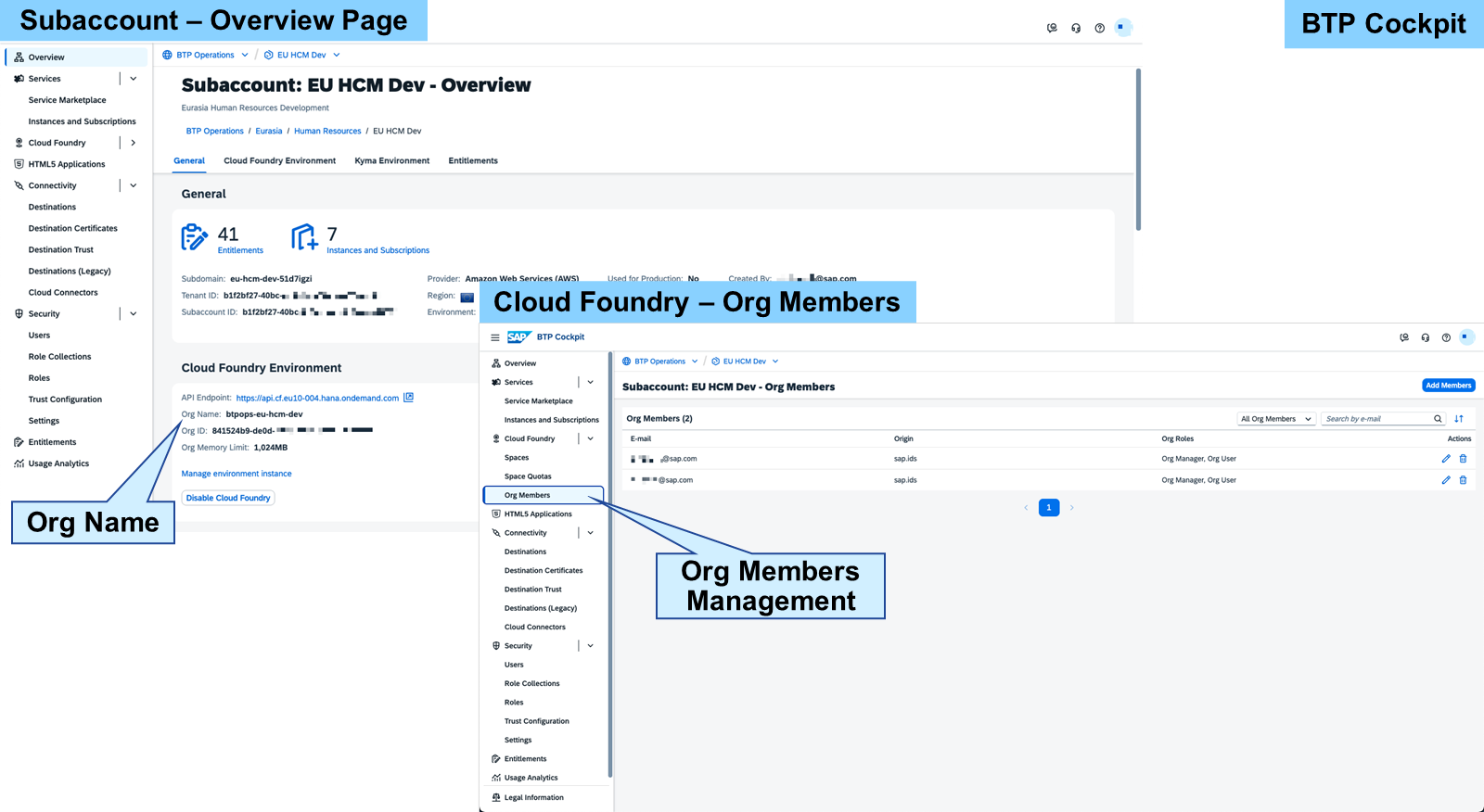Open the headset support icon in the Overview page header

[1076, 28]
